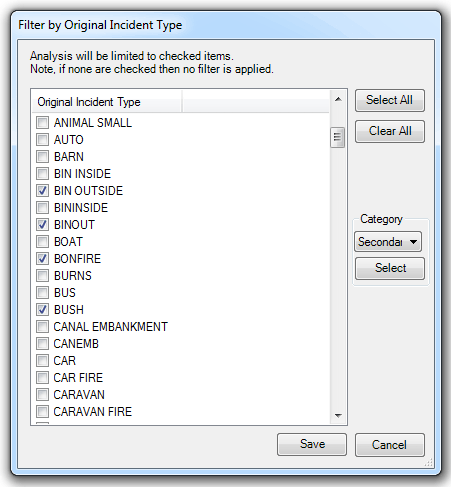Screen dimensions: 451x487
Task: Cancel the filter dialog
Action: tap(390, 445)
